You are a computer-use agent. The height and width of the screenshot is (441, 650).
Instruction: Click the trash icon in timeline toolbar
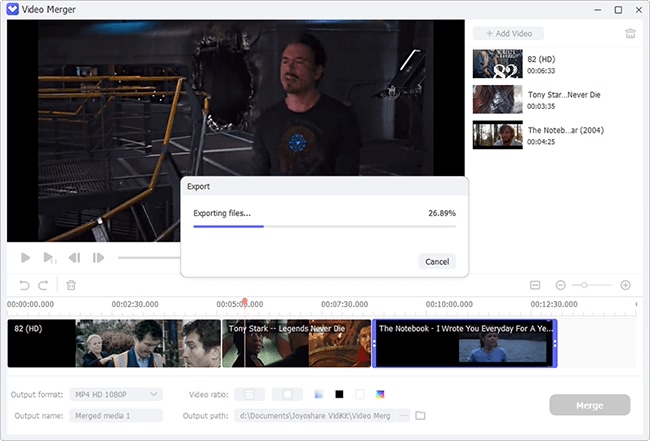pos(71,285)
